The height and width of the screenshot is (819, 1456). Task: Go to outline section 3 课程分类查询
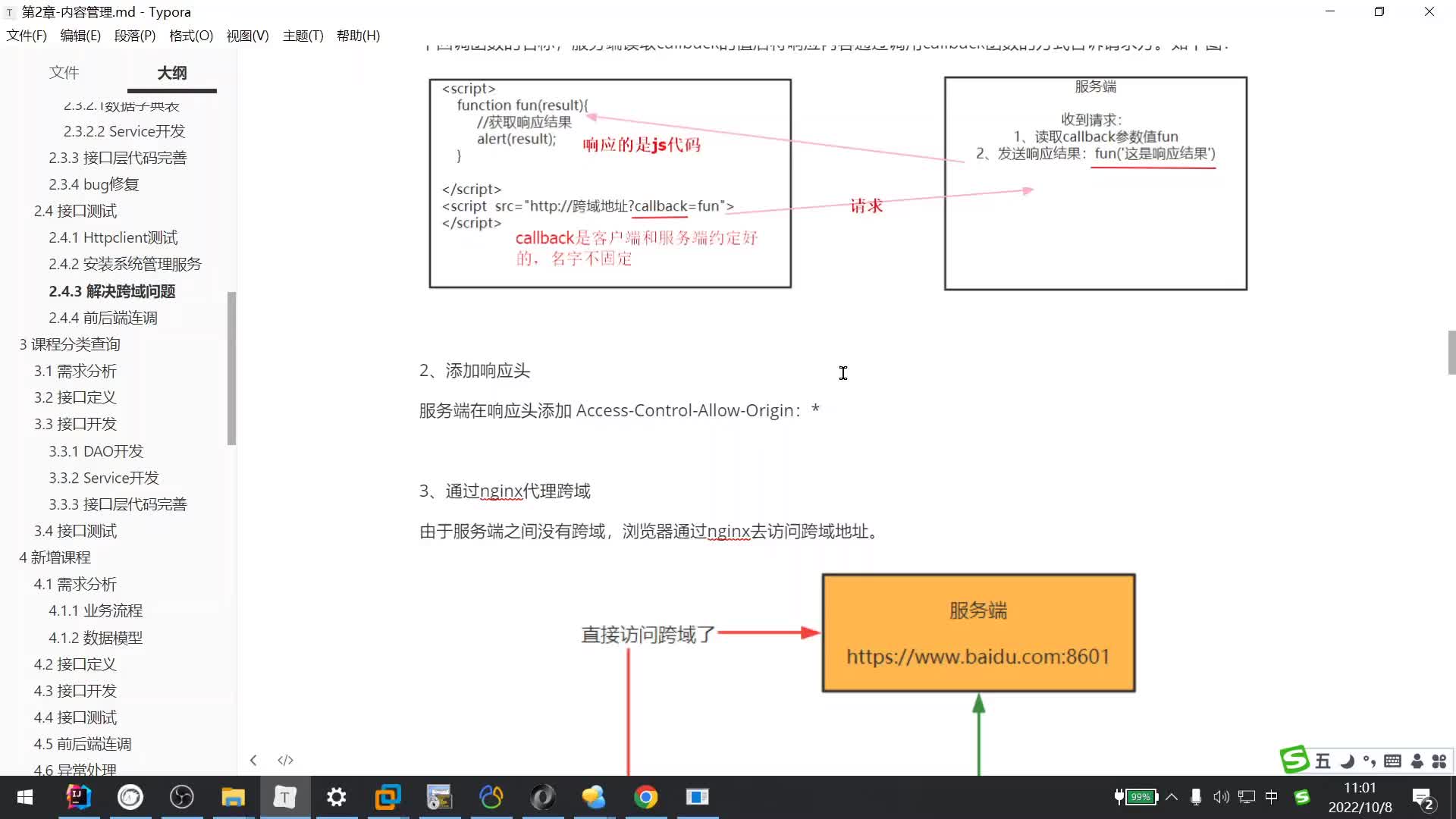[x=70, y=344]
